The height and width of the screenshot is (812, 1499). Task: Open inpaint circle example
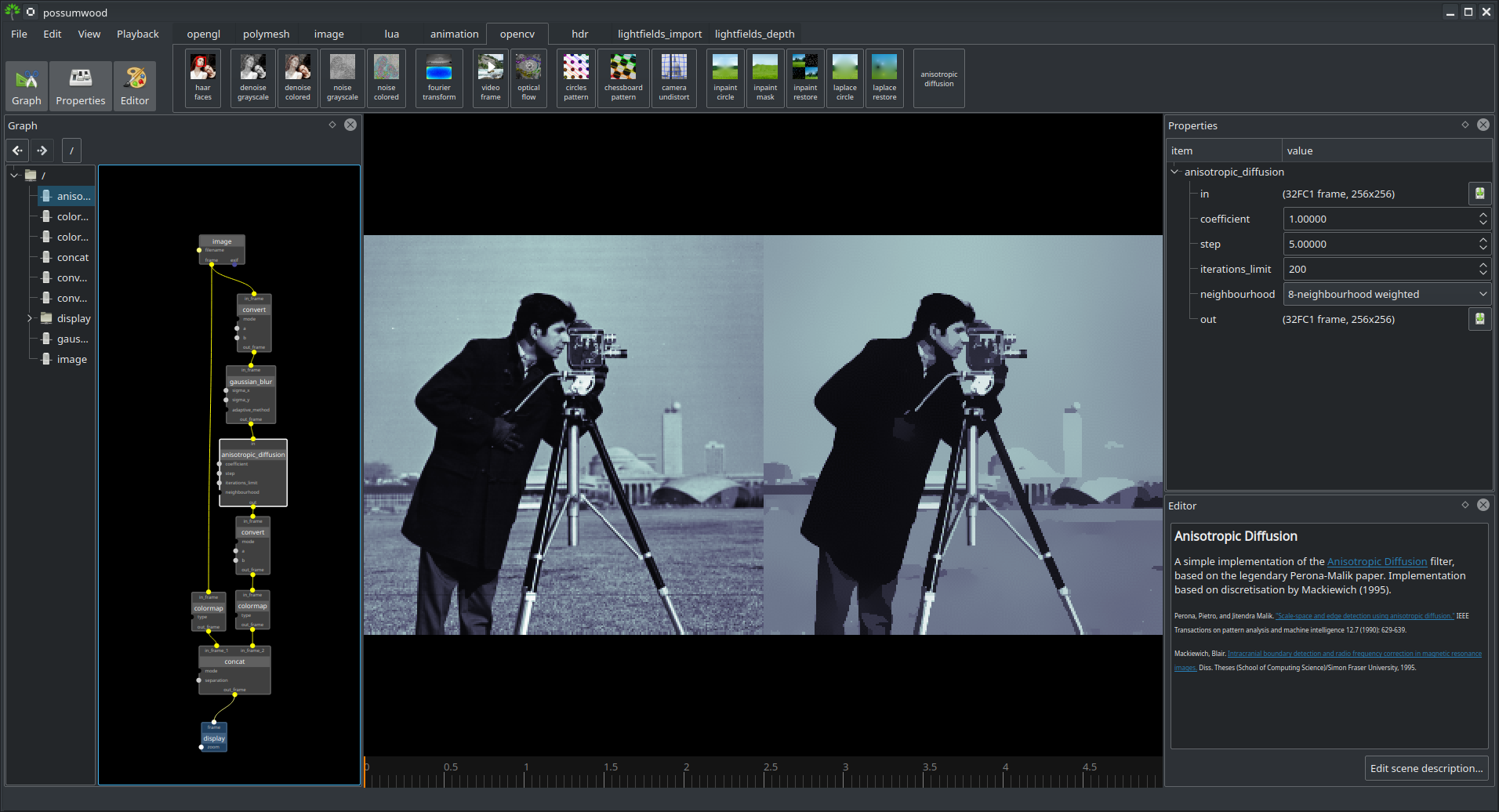725,78
